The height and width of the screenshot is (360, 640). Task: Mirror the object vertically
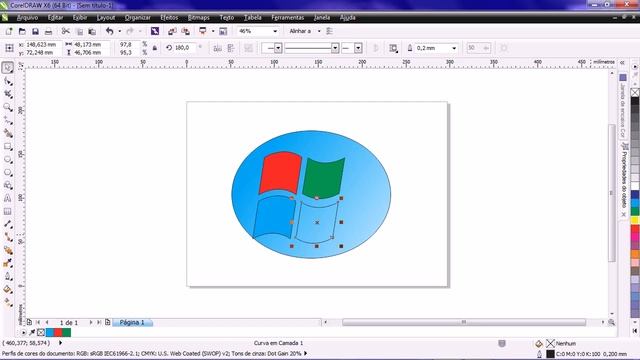pos(231,48)
